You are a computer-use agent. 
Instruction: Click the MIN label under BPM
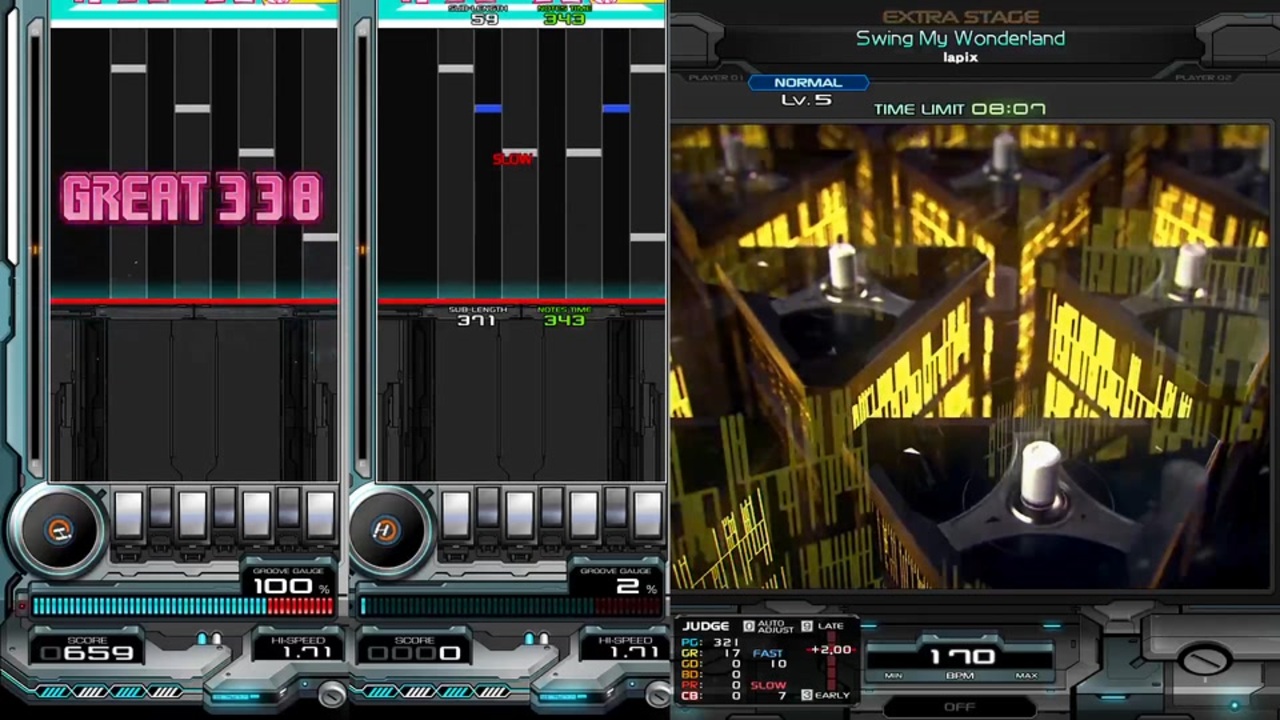[893, 676]
